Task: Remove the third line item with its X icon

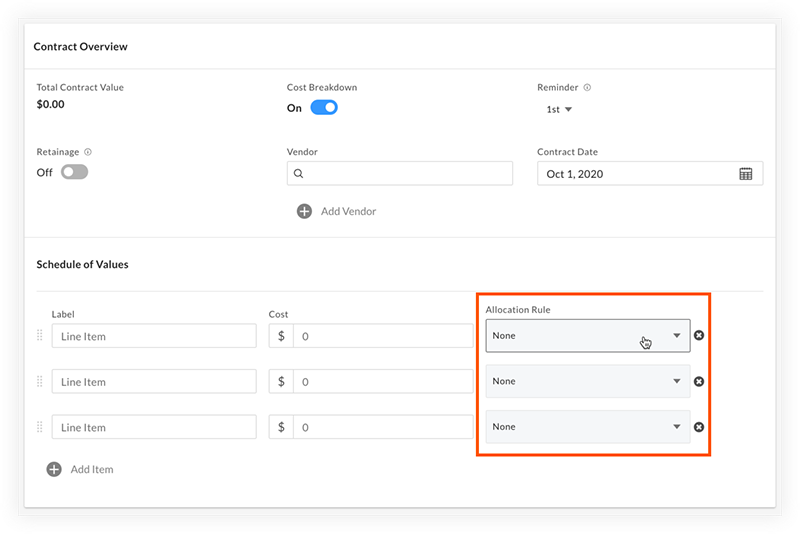Action: click(699, 427)
